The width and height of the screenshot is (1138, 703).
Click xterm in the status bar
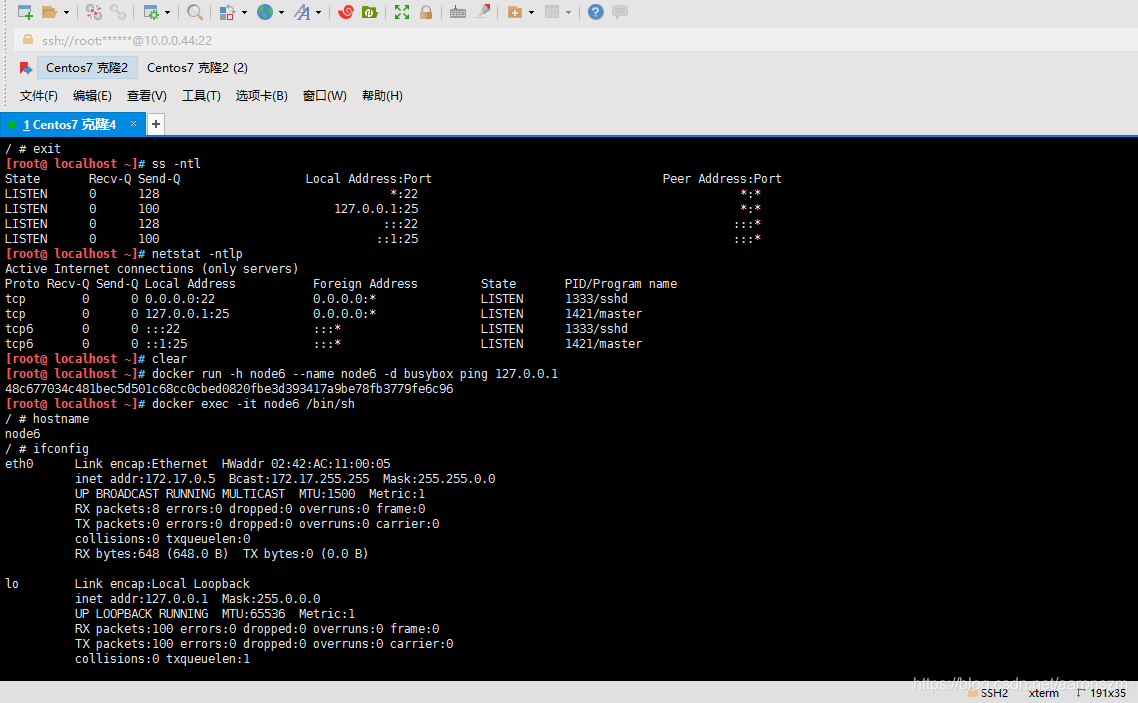pos(1044,693)
